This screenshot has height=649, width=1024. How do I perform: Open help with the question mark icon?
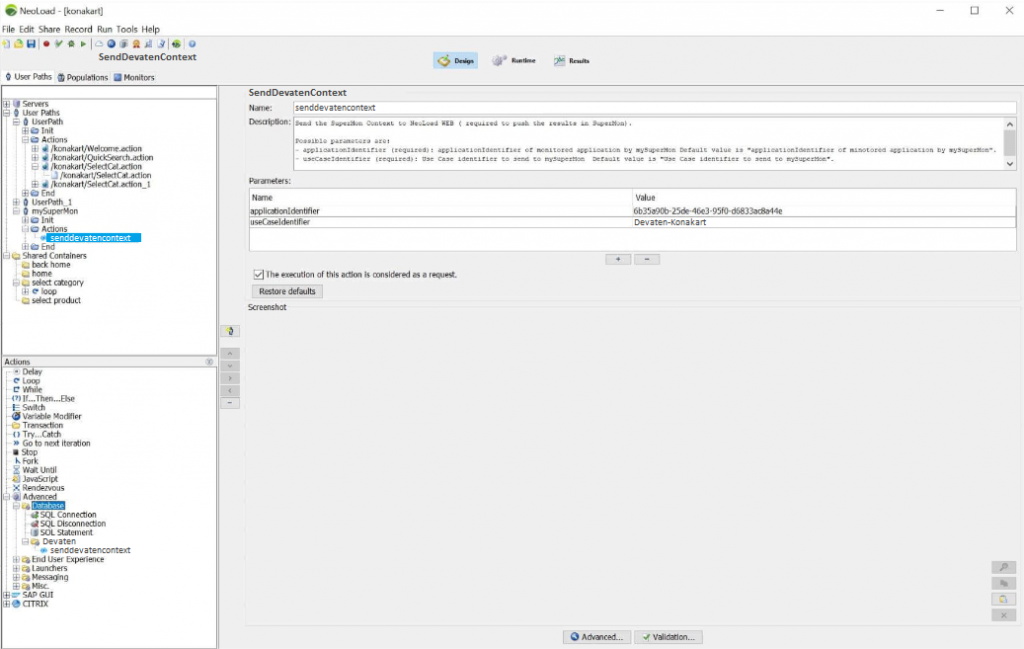coord(192,44)
